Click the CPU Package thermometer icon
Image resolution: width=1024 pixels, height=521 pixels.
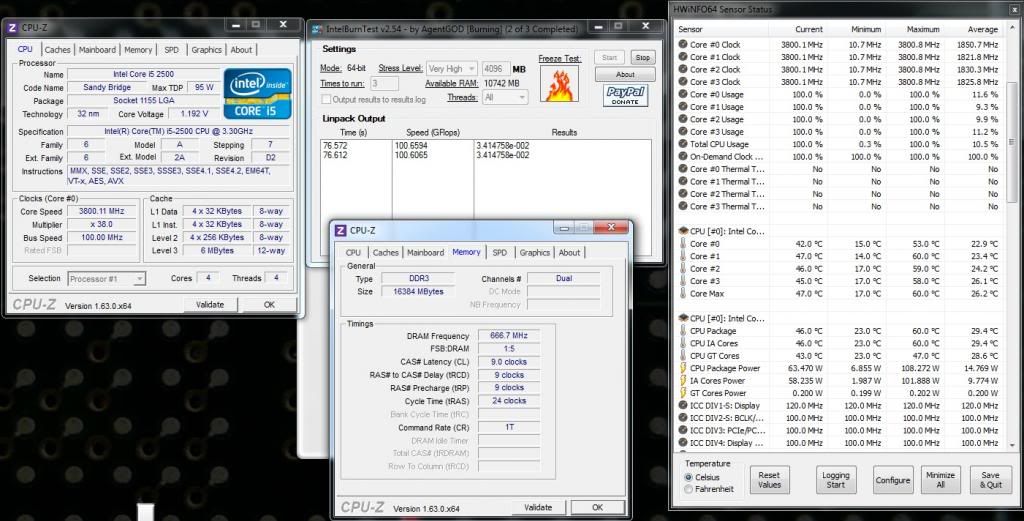pos(683,330)
